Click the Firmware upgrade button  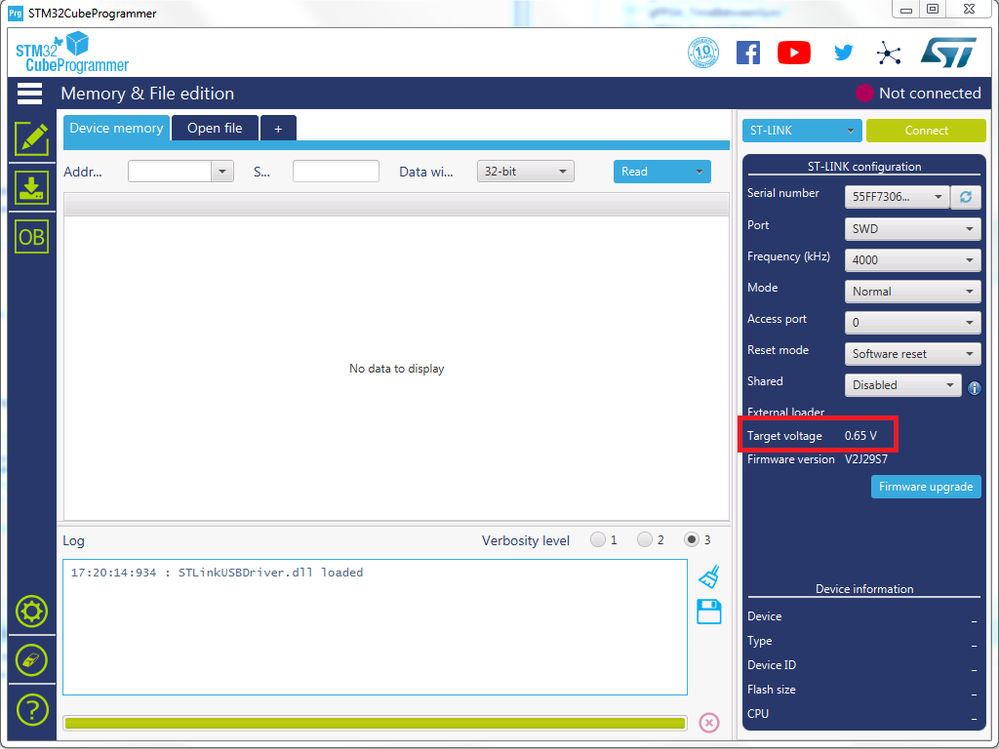926,487
